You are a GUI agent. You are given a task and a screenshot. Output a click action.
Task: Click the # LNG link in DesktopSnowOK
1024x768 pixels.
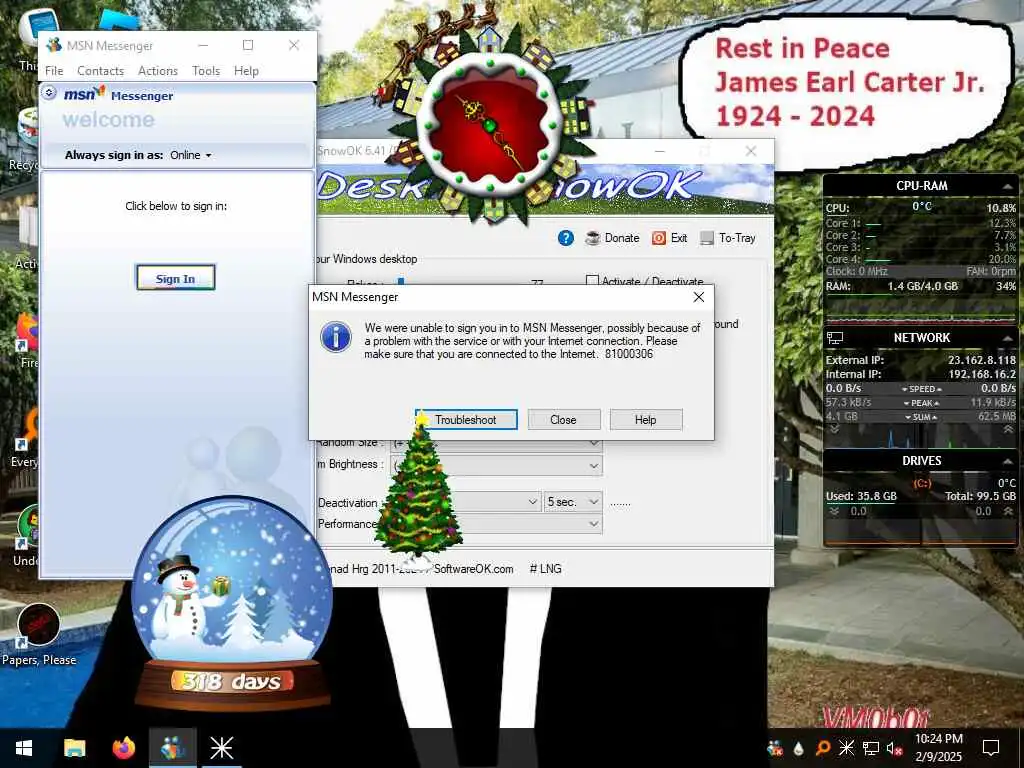click(x=545, y=569)
